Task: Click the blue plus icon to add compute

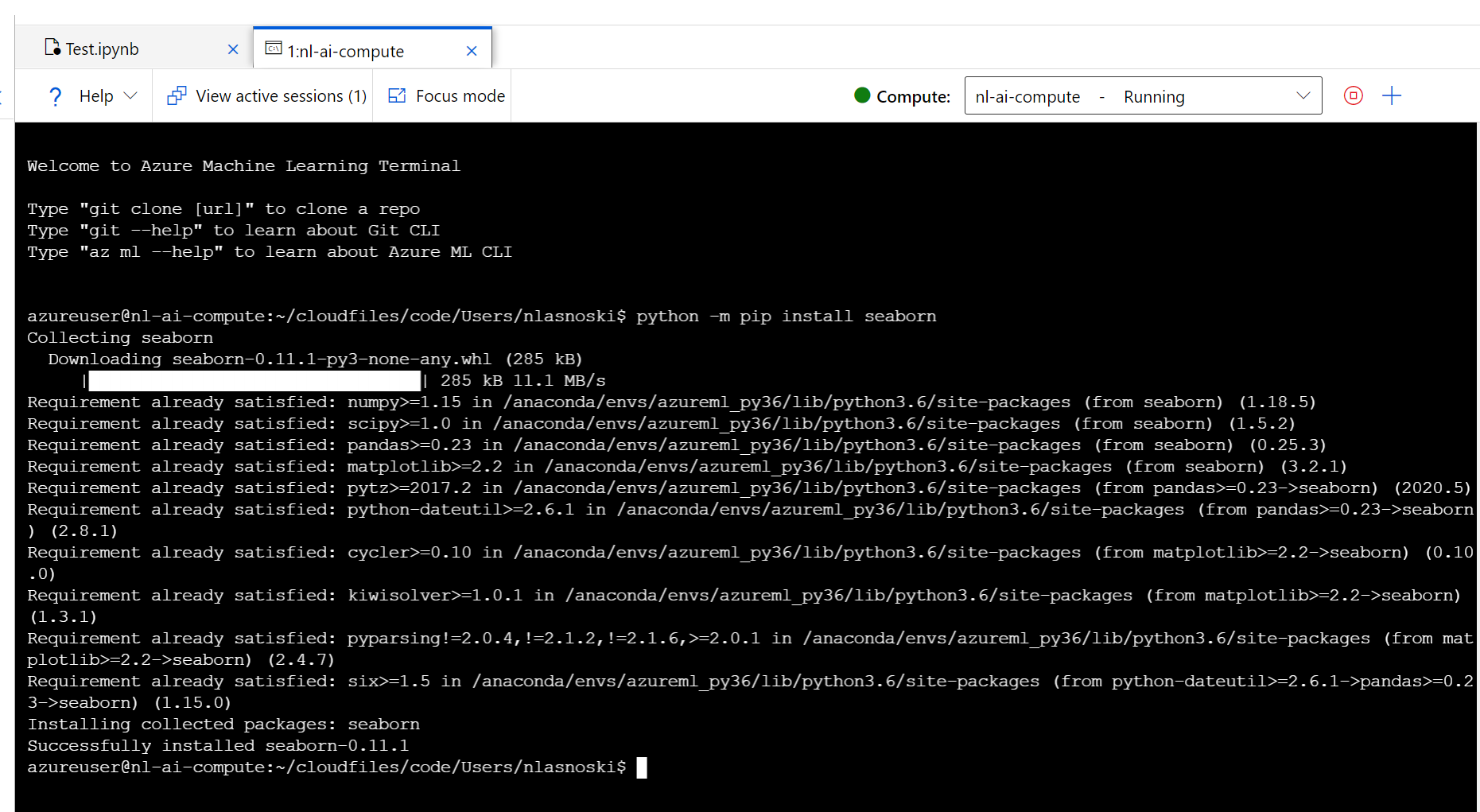Action: 1391,96
